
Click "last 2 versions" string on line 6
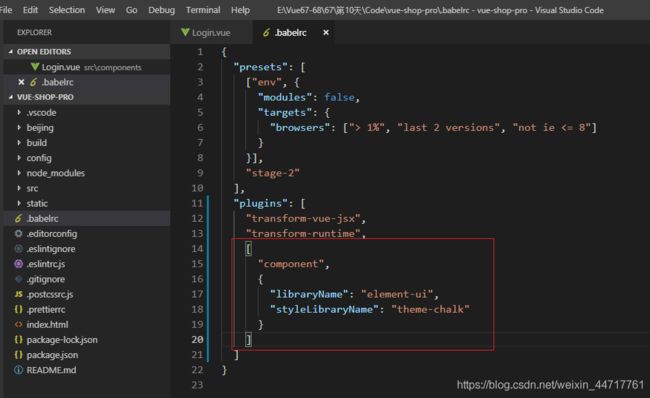[x=449, y=127]
